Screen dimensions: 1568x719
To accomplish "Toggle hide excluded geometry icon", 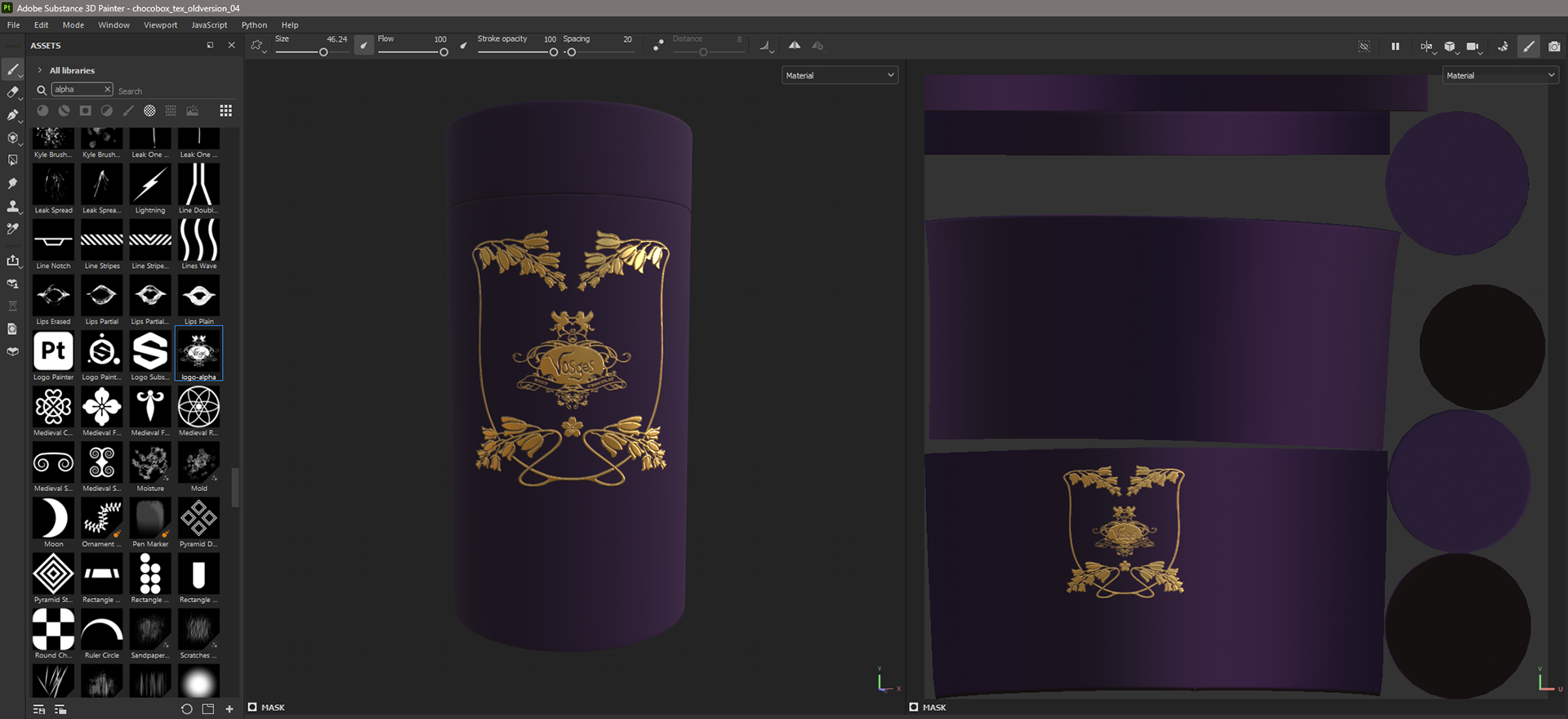I will coord(1364,47).
